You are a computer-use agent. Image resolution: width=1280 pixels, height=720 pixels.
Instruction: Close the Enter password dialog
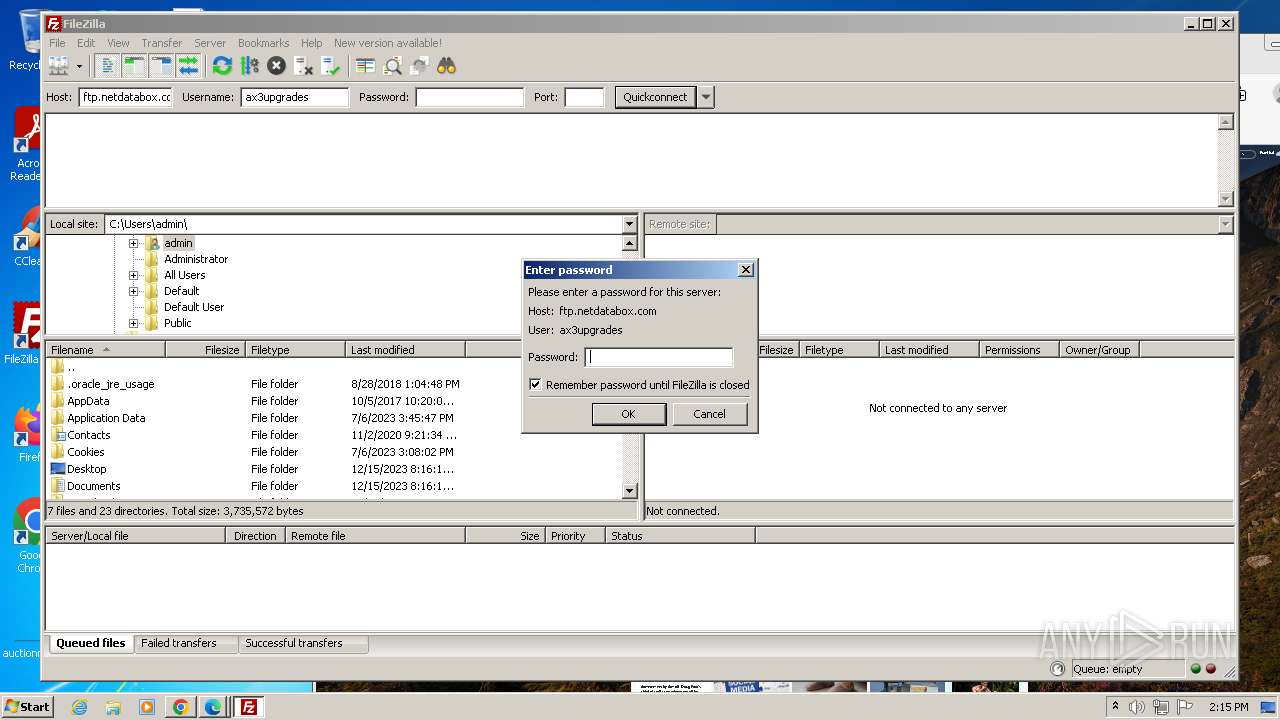(x=745, y=270)
